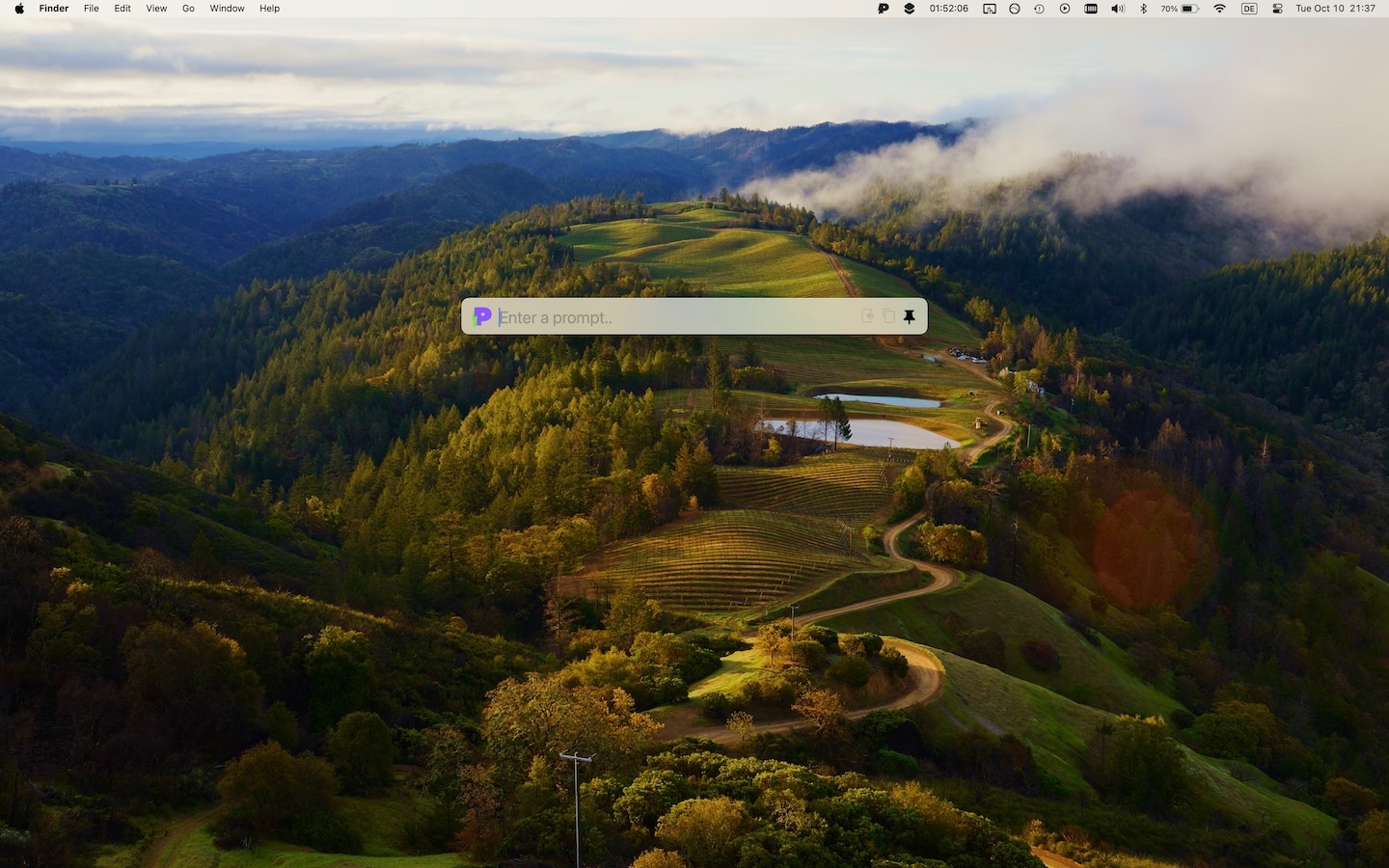Image resolution: width=1389 pixels, height=868 pixels.
Task: Open the volume control in menu bar
Action: (x=1117, y=9)
